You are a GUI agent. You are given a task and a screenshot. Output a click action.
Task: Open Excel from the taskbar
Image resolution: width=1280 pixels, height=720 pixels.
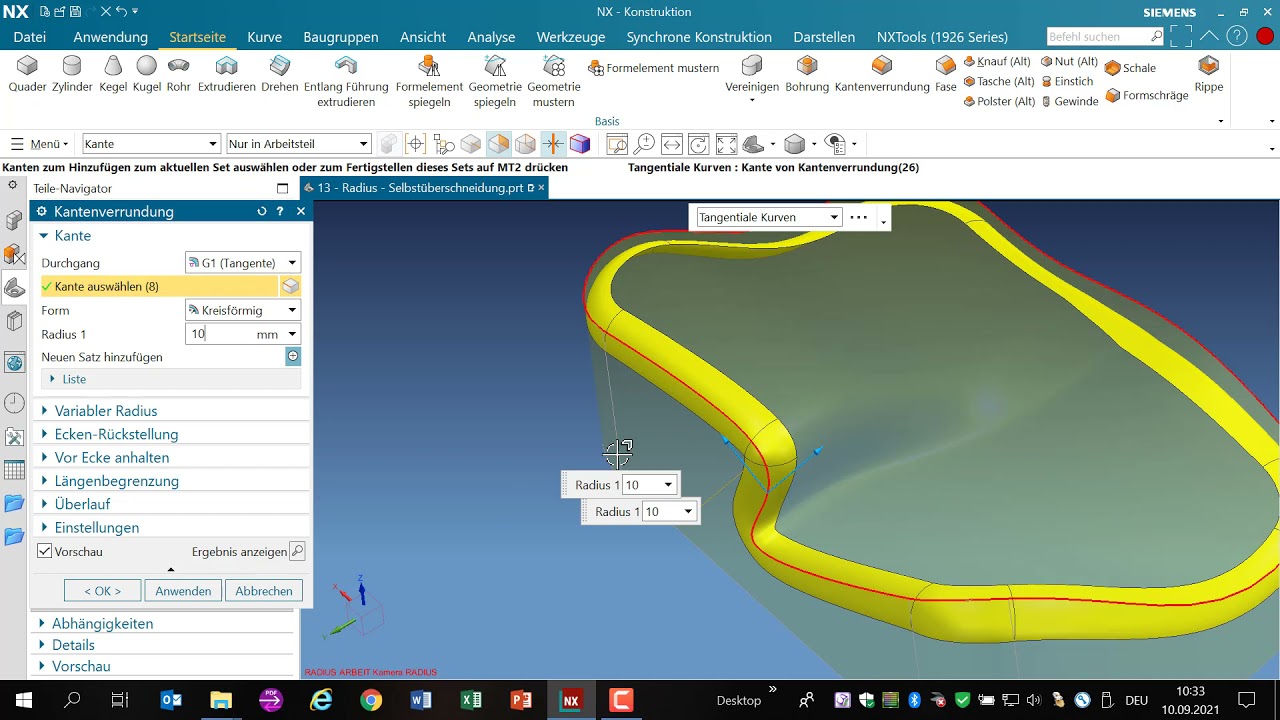(x=471, y=700)
